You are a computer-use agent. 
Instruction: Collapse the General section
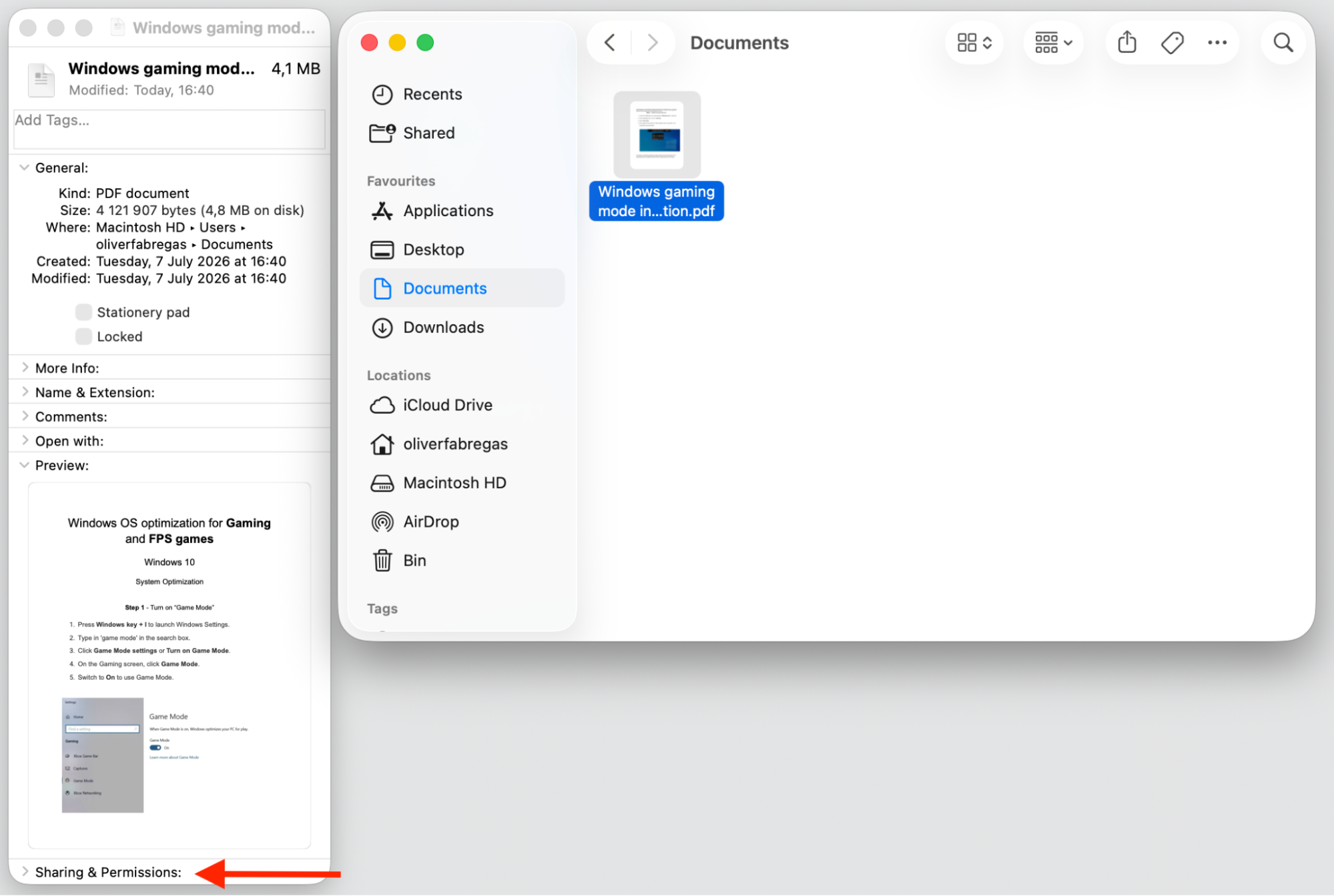[25, 167]
